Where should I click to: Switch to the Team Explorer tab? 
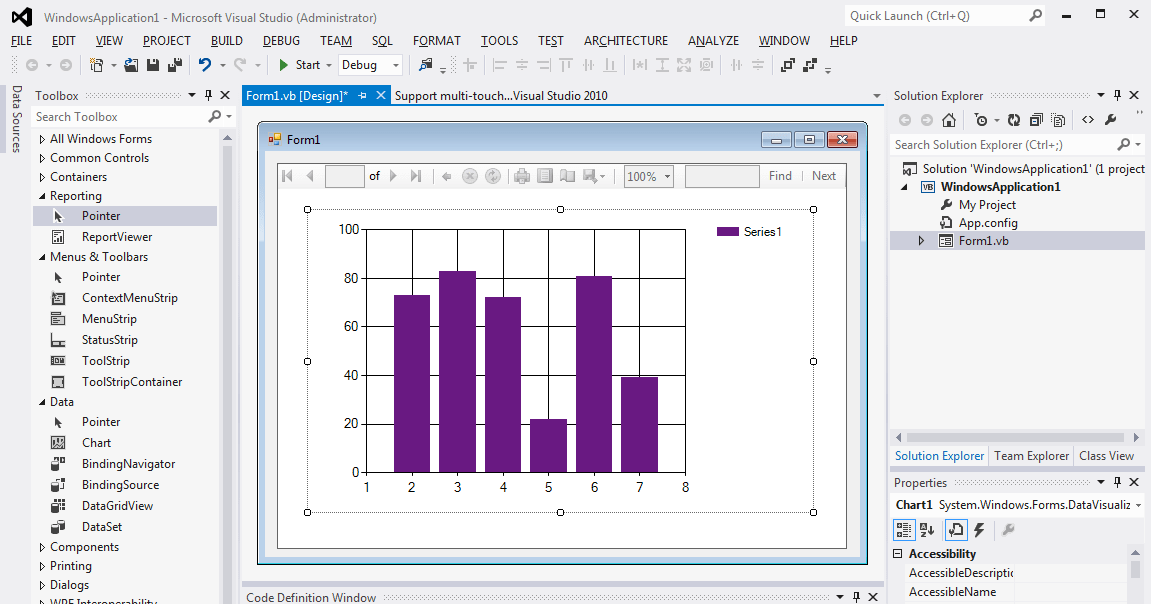point(1031,455)
